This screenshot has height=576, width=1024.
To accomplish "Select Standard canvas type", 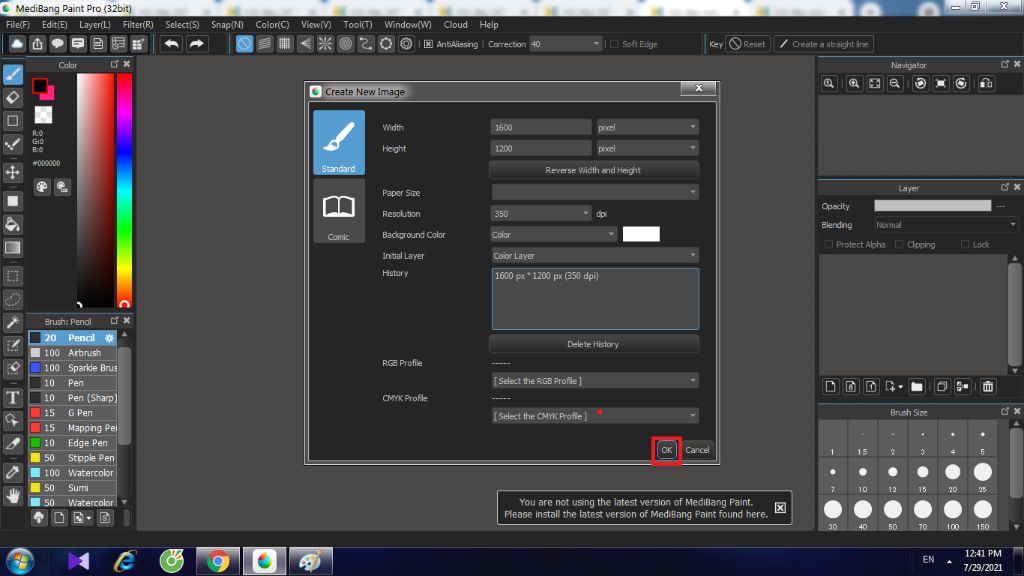I will pyautogui.click(x=339, y=142).
